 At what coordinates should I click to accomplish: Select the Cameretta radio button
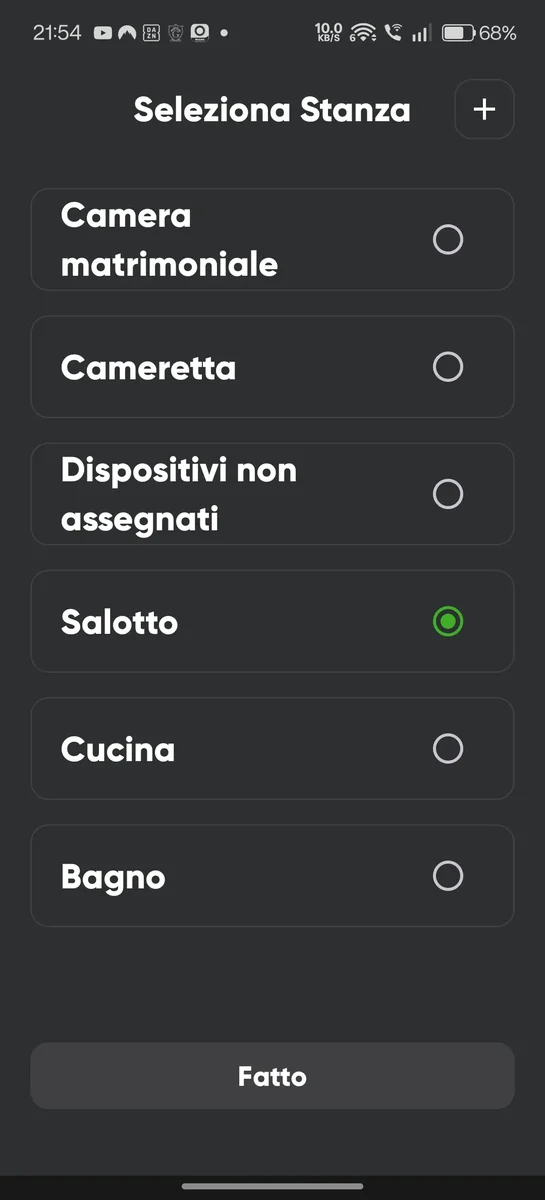point(448,367)
